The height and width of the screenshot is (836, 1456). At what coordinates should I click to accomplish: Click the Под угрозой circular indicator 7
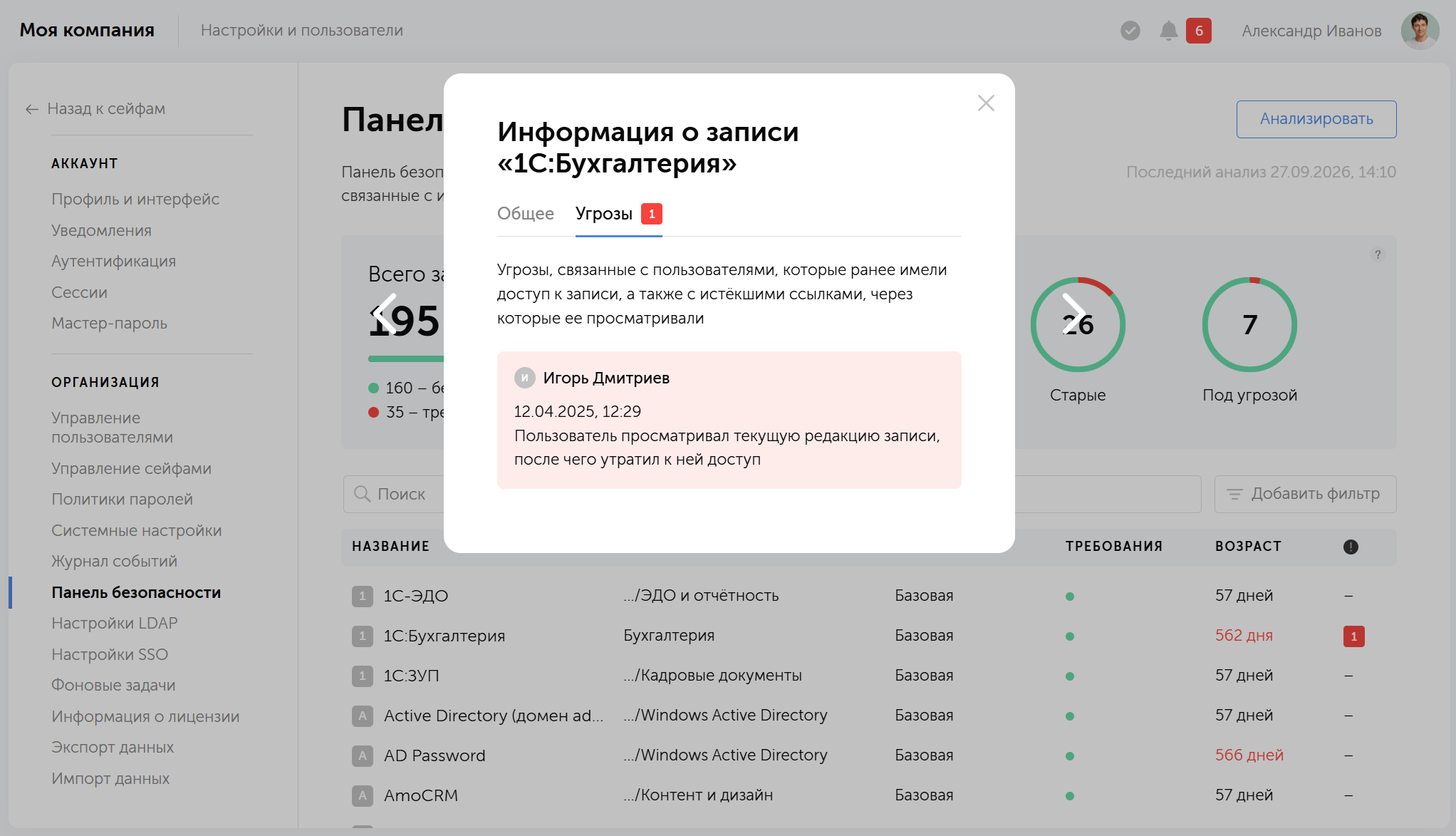(1249, 324)
